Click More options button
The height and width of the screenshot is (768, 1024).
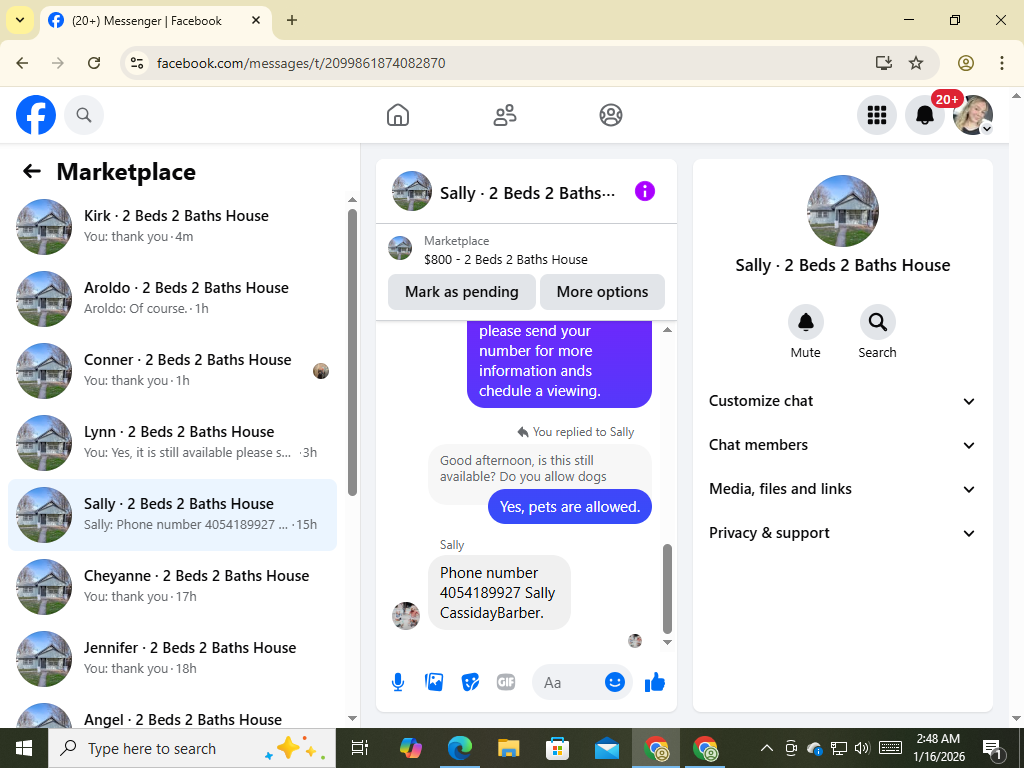tap(602, 292)
